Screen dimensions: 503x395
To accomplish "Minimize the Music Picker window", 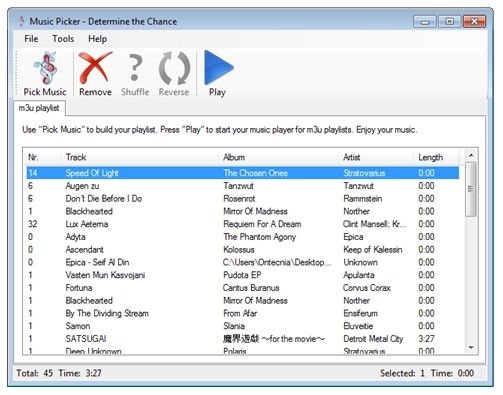I will [425, 22].
